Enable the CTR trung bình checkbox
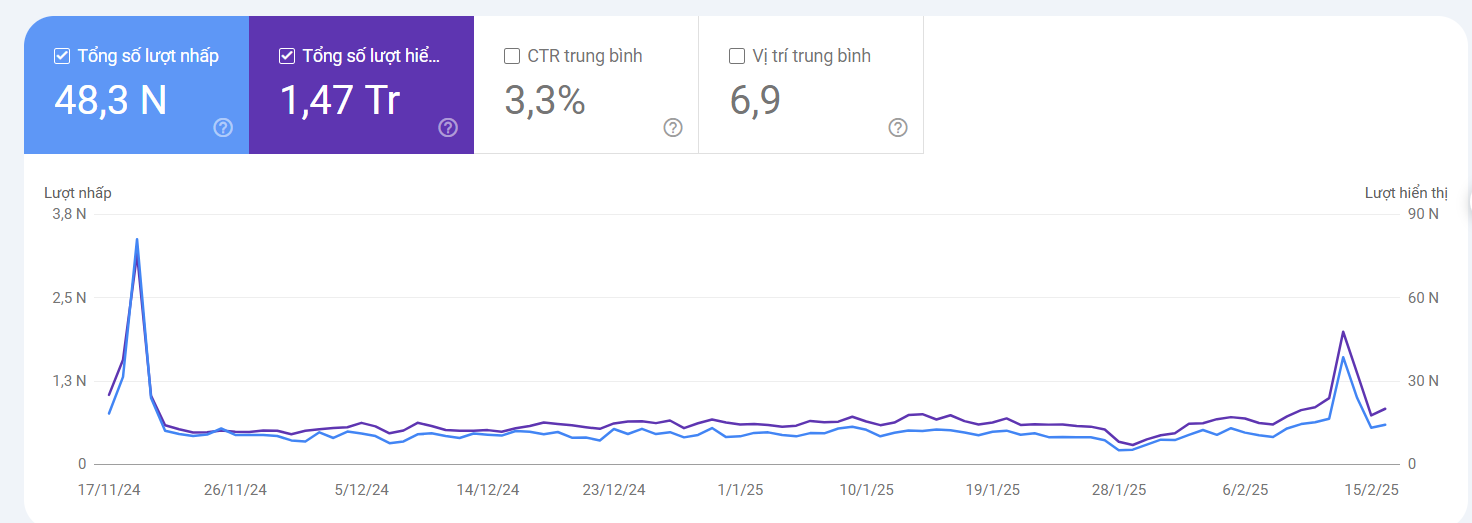 (x=512, y=56)
